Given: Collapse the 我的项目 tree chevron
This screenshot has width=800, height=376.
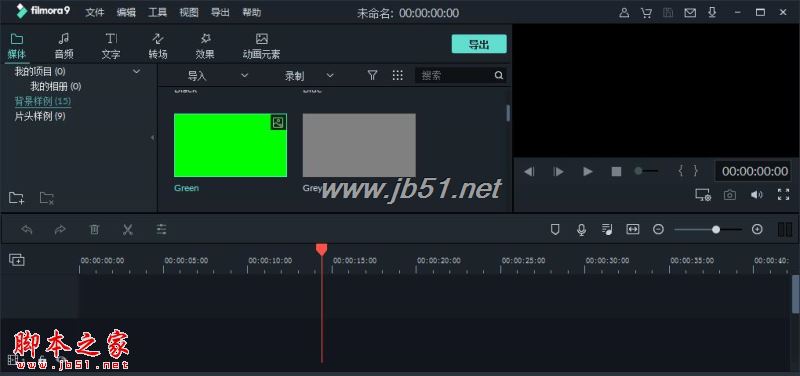Looking at the screenshot, I should [x=136, y=71].
